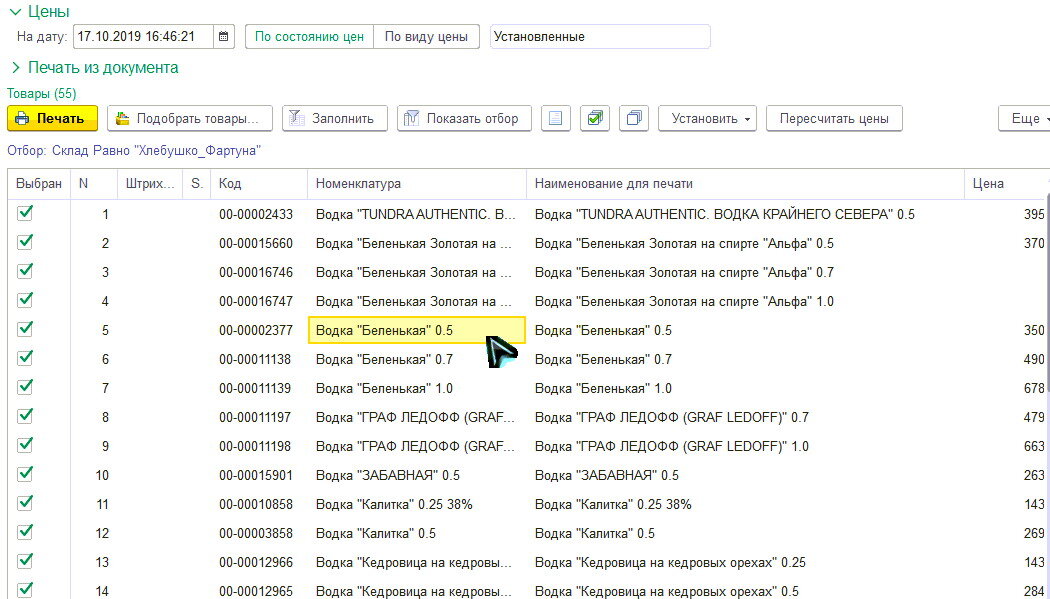
Task: Select price cell 678 in row 7
Action: [x=1005, y=388]
